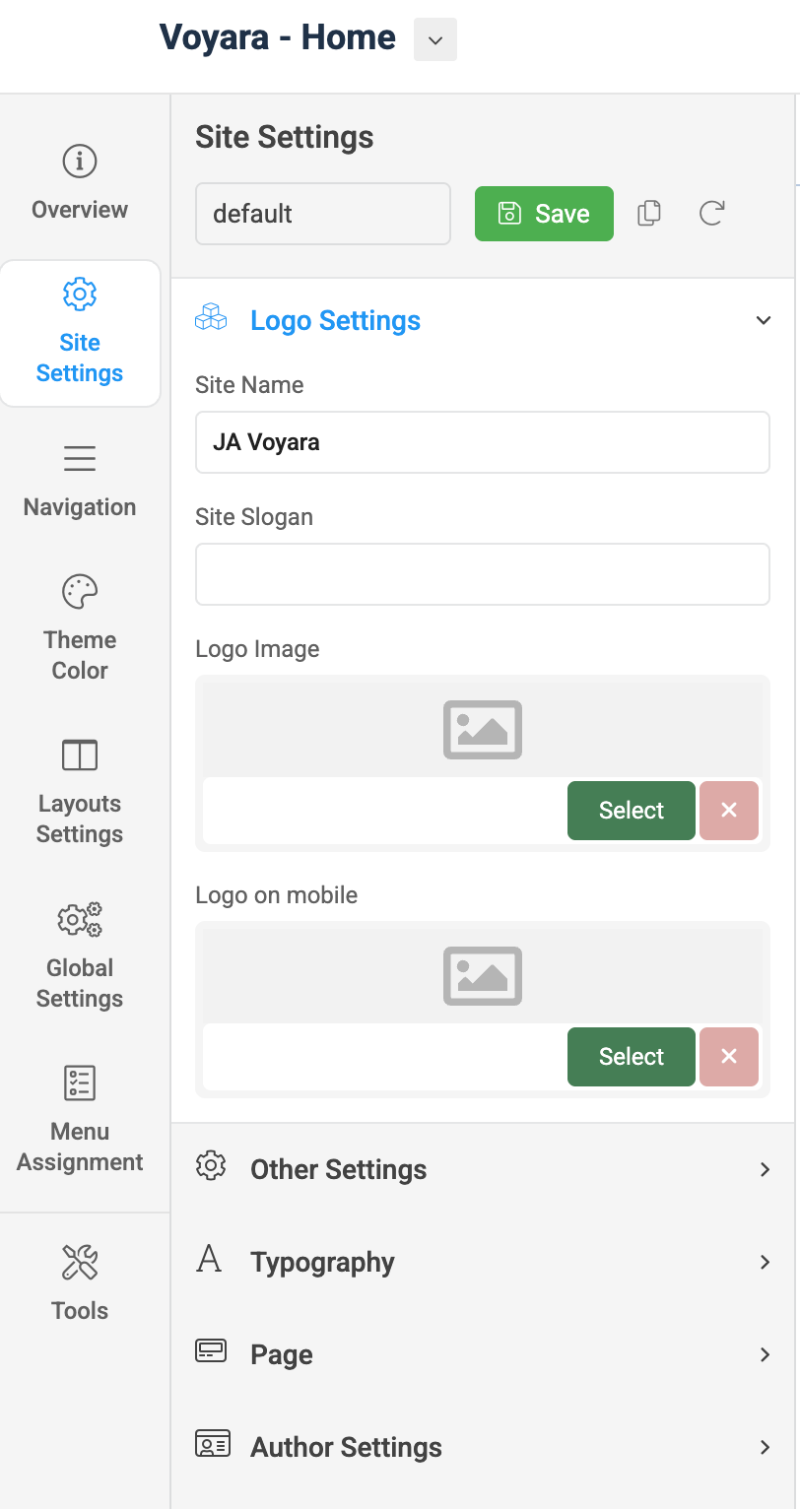Focus the Site Slogan input field

(x=482, y=574)
